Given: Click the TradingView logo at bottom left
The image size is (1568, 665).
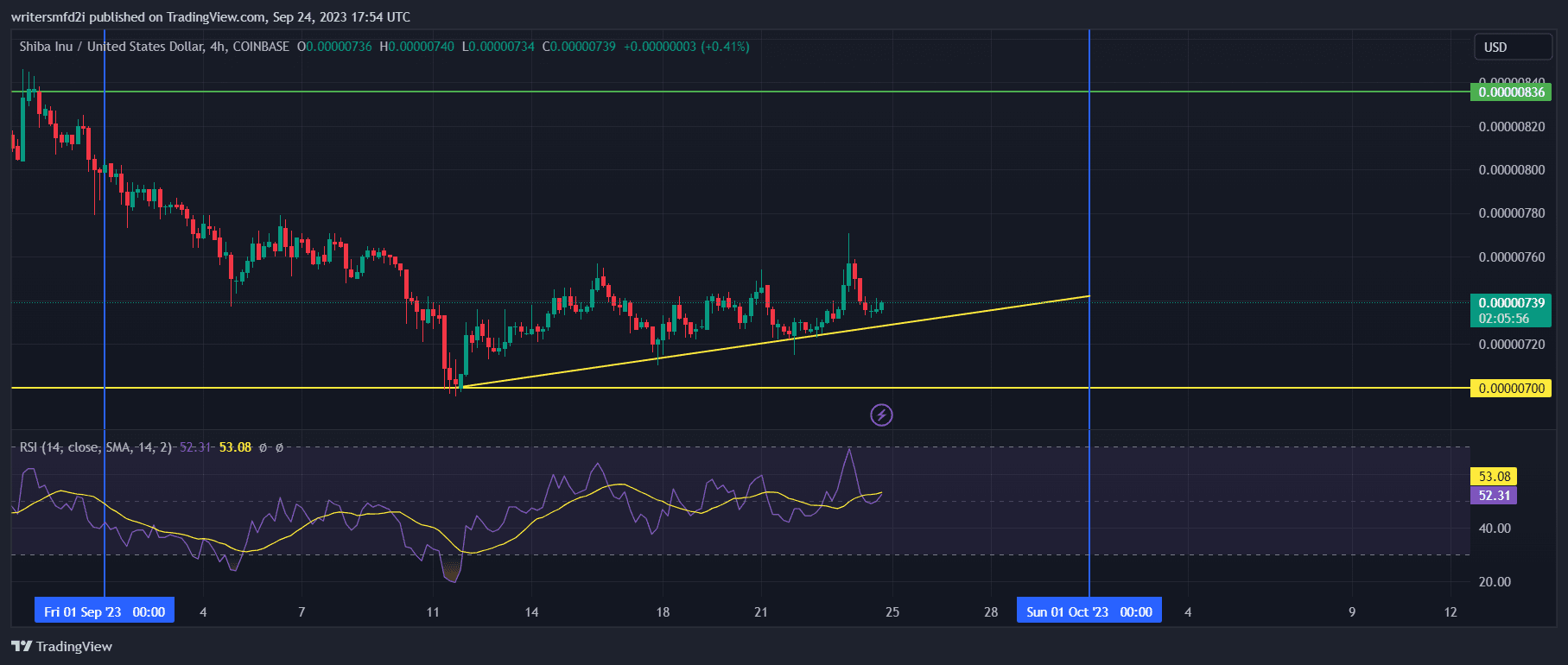Looking at the screenshot, I should click(62, 646).
